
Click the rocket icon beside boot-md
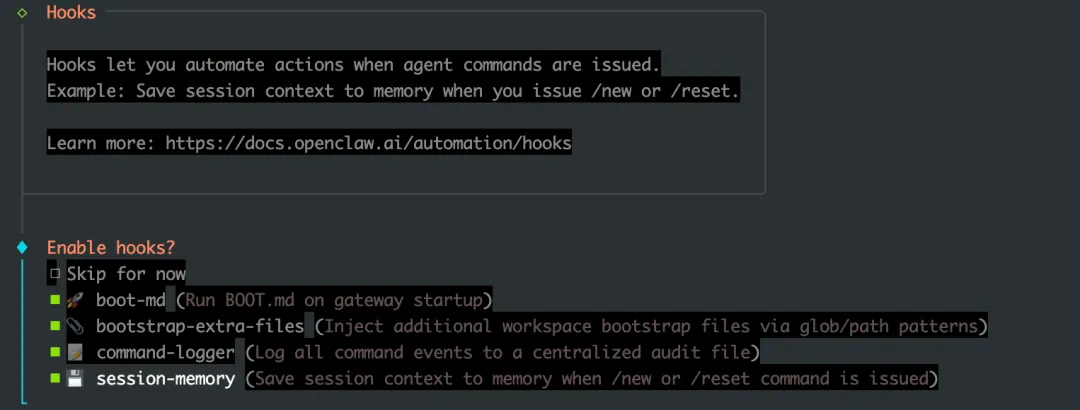(x=75, y=300)
